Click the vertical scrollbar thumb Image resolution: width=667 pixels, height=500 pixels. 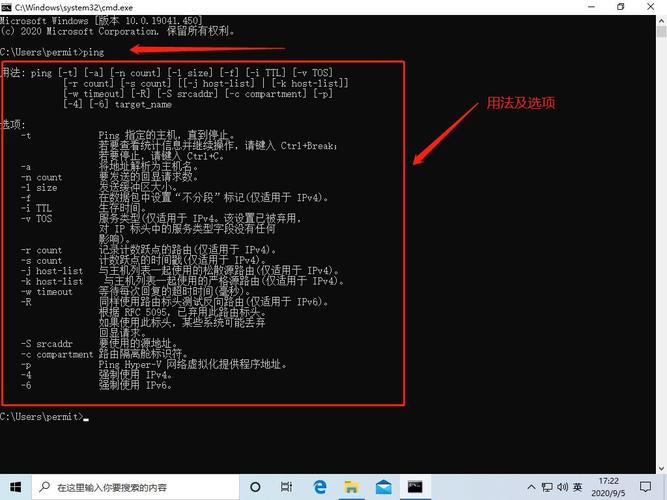661,32
